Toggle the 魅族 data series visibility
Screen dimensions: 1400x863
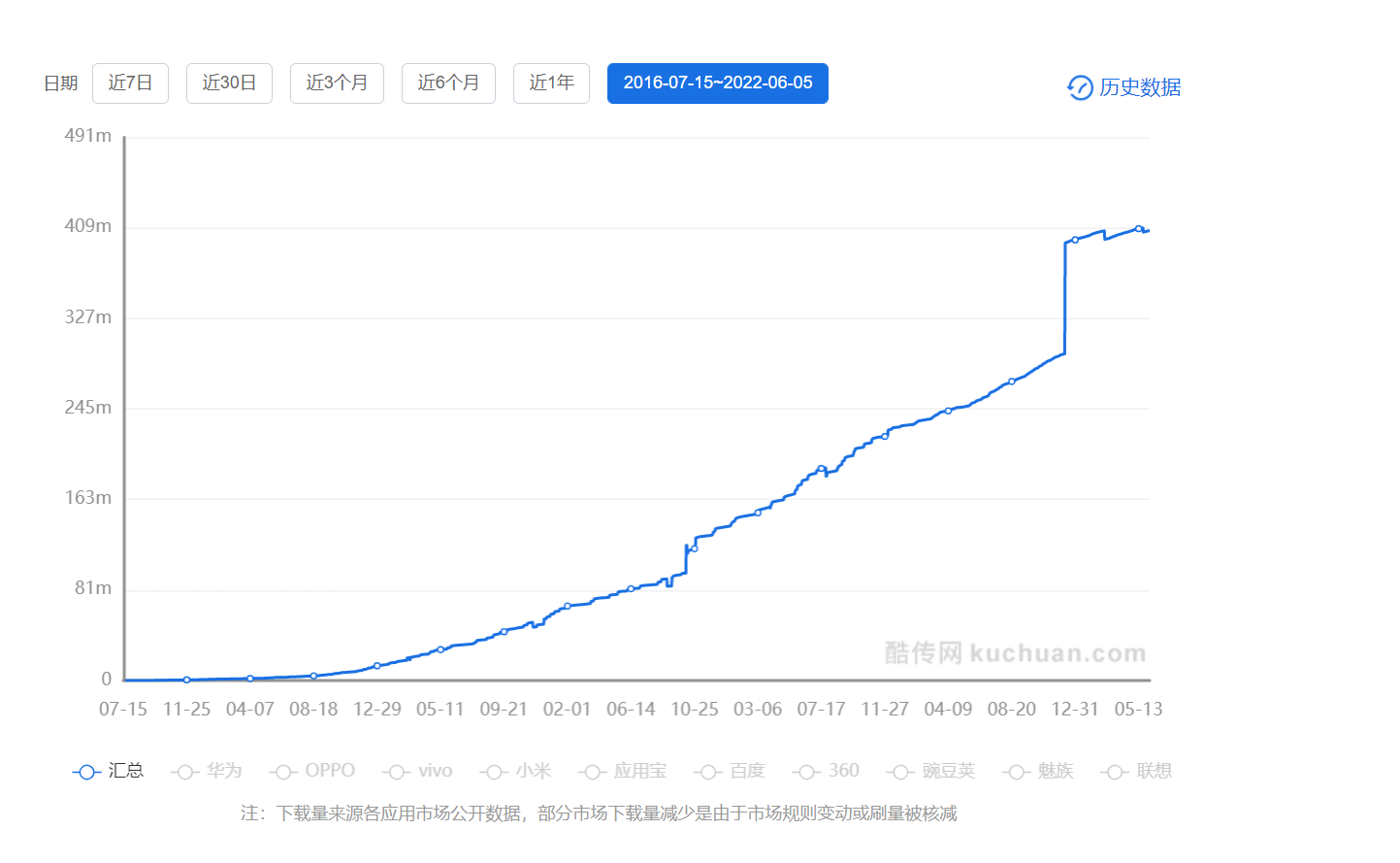coord(1015,771)
